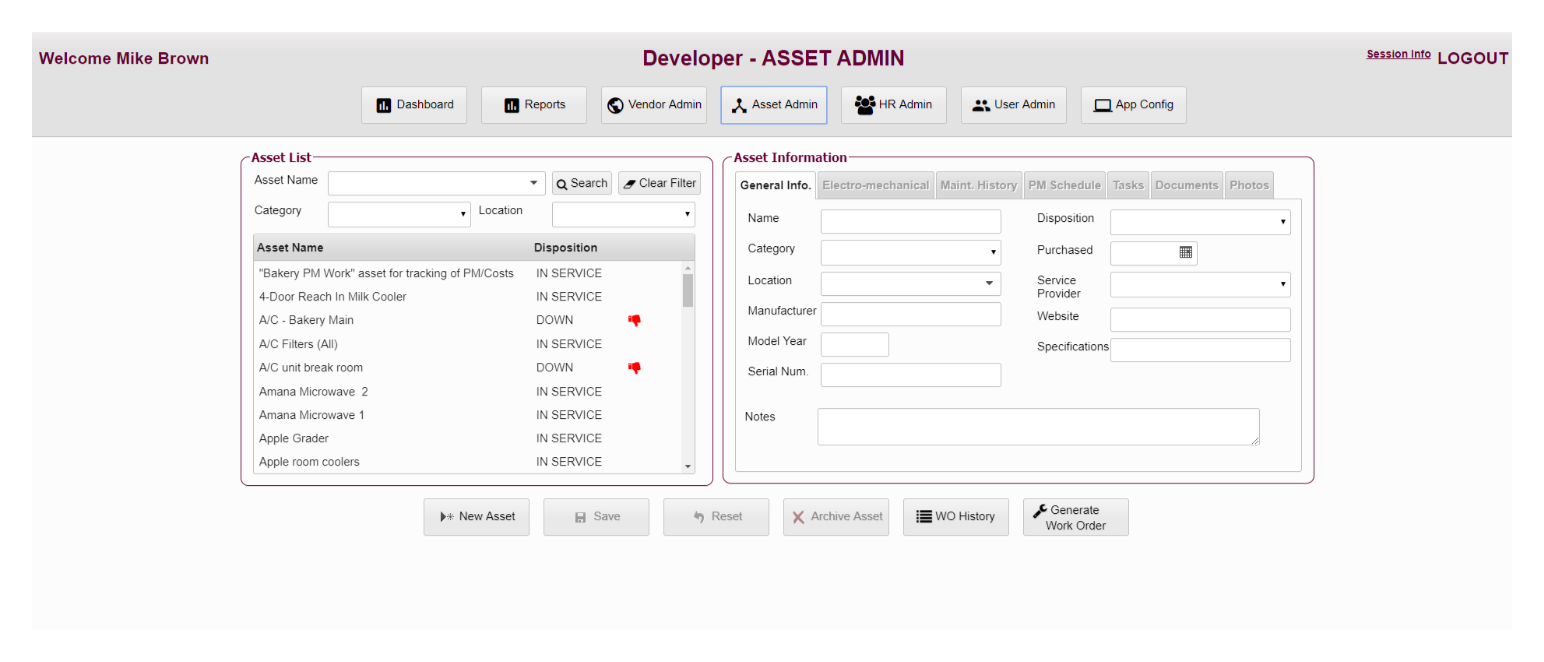1544x662 pixels.
Task: Open the Documents tab
Action: point(1187,185)
